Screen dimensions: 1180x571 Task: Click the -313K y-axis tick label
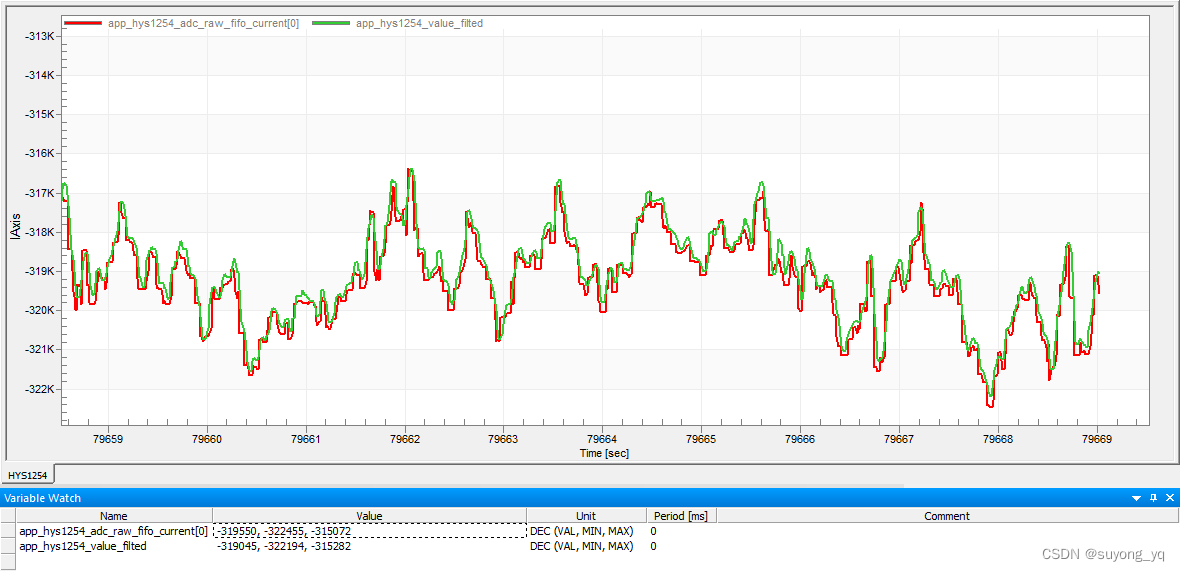[38, 36]
